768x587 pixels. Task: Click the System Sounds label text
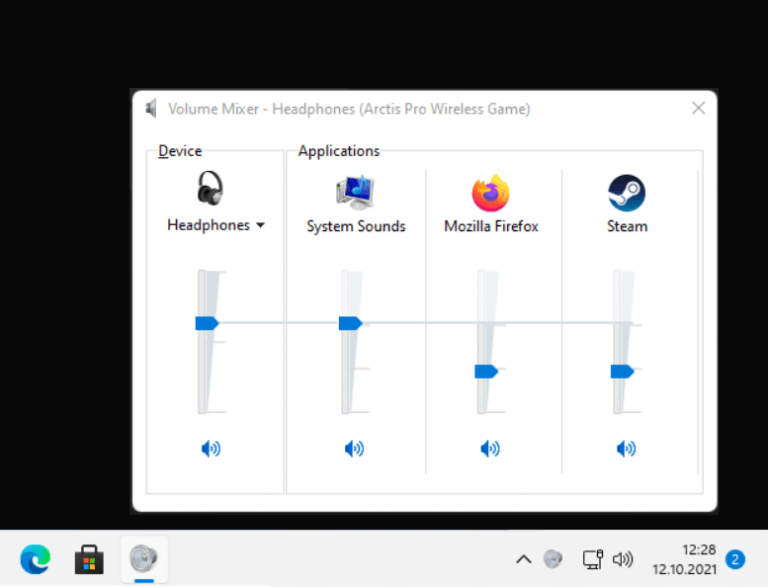tap(356, 226)
